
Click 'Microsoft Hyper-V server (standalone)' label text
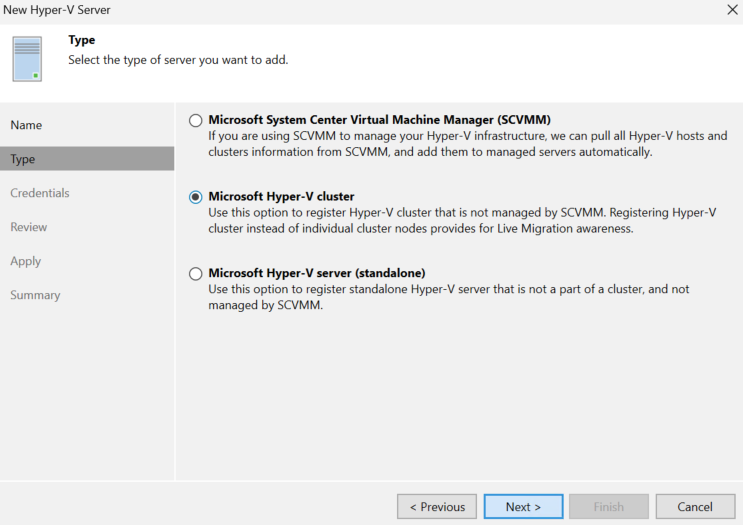[x=317, y=273]
